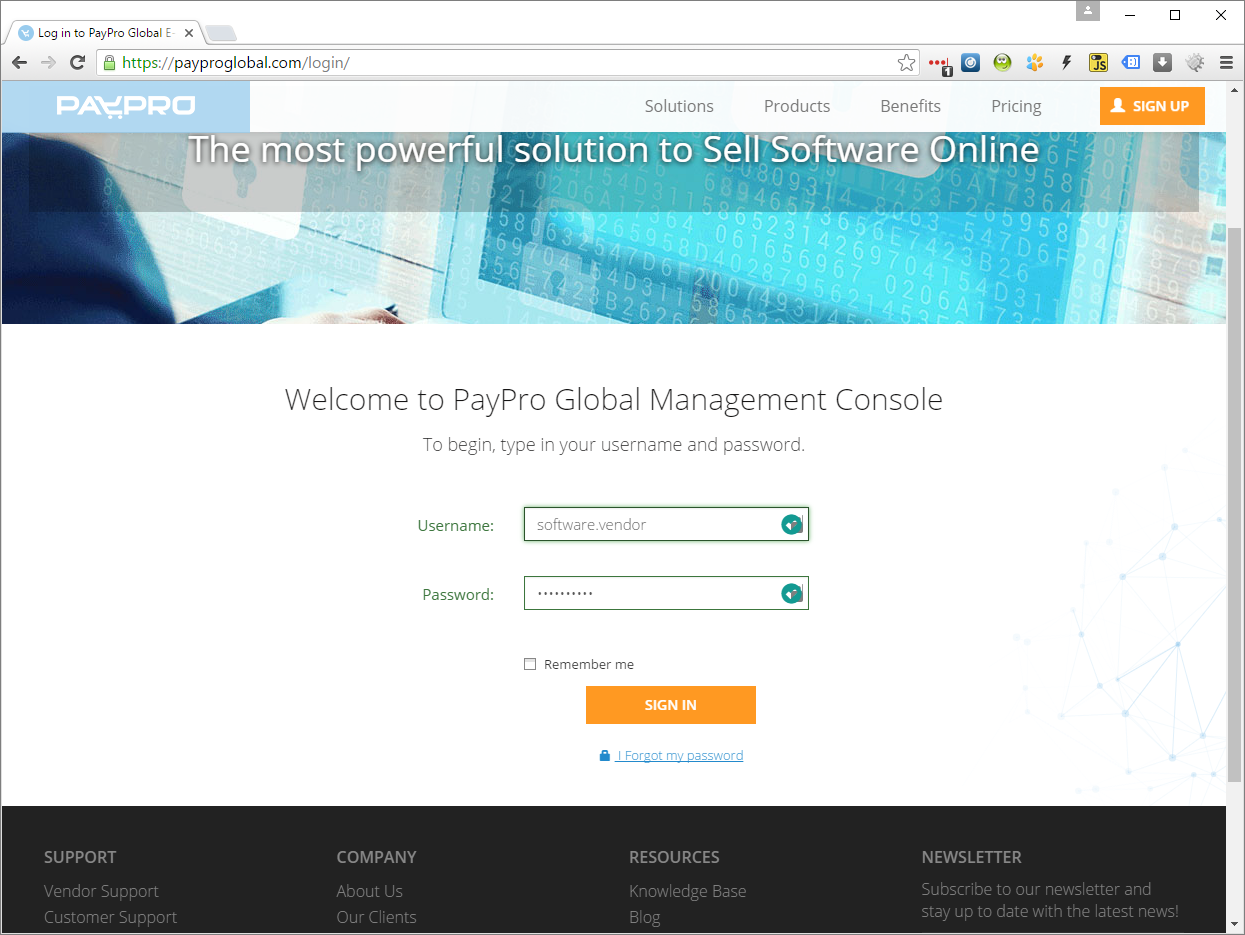Click the gray download arrow extension icon
The width and height of the screenshot is (1245, 935).
click(1162, 63)
